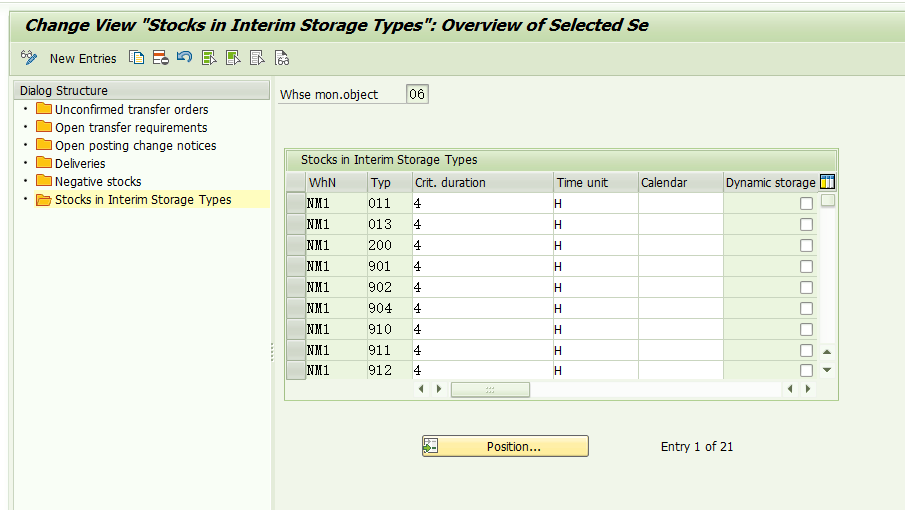Click table select-all corner cell
Viewport: 905px width, 510px height.
(x=296, y=182)
